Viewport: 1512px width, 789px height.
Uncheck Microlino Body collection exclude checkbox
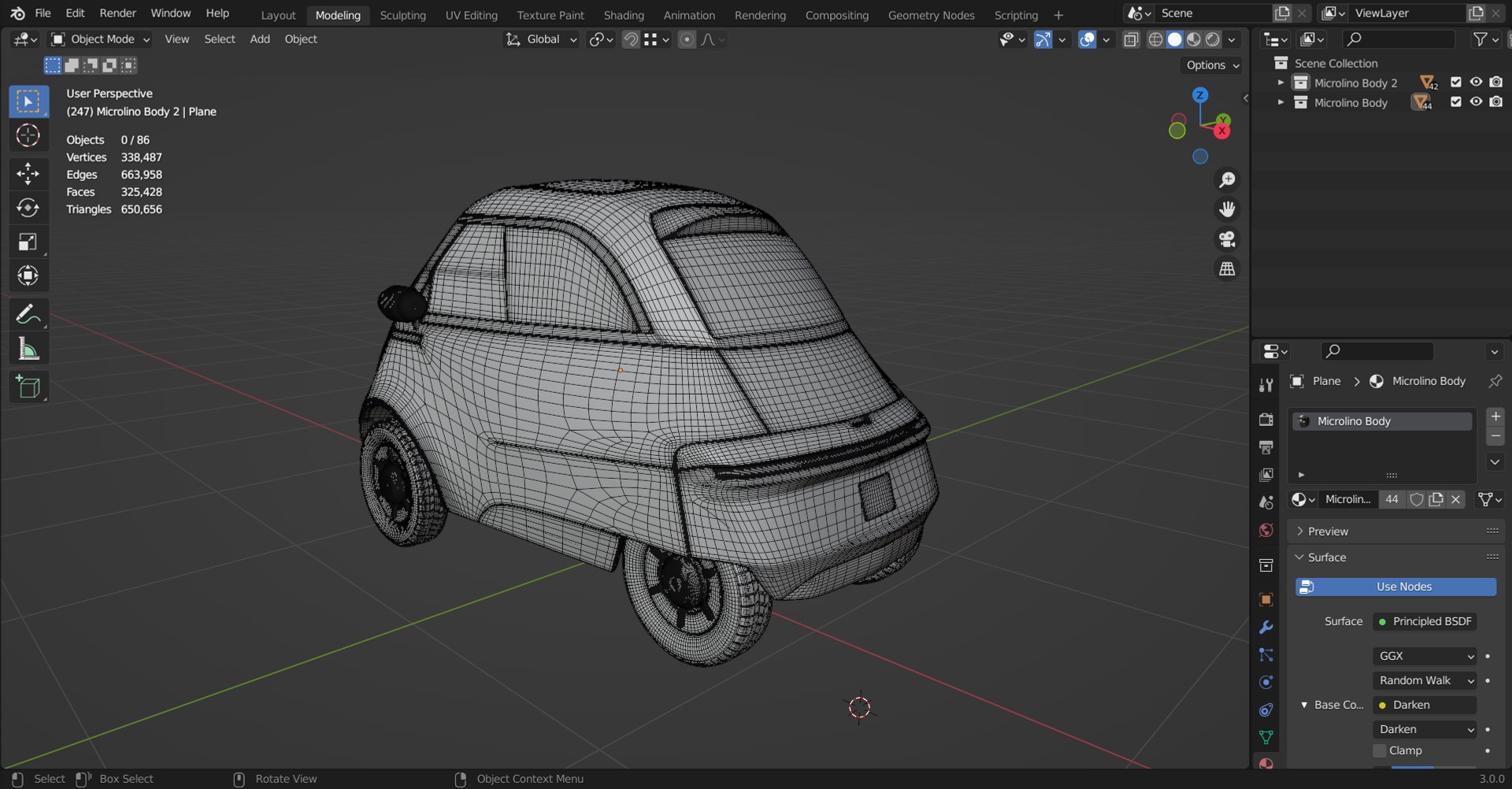pyautogui.click(x=1455, y=102)
